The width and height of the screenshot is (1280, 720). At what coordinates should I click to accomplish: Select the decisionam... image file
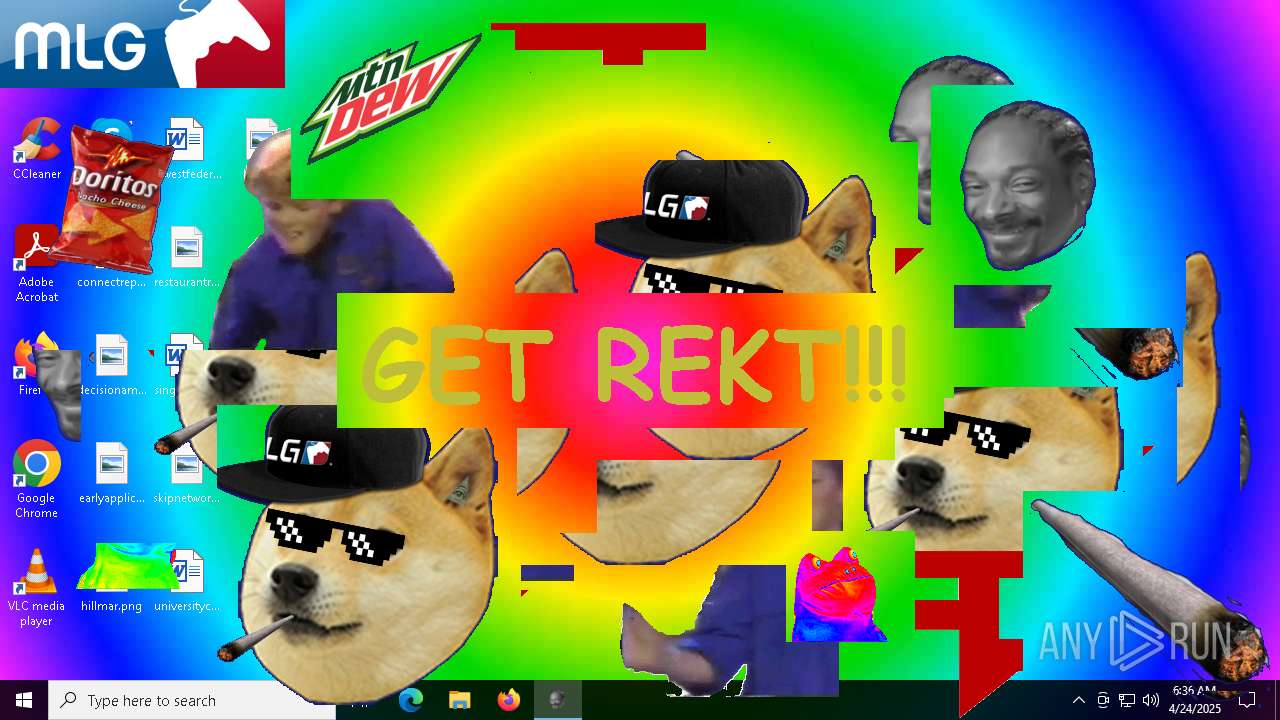pyautogui.click(x=112, y=364)
